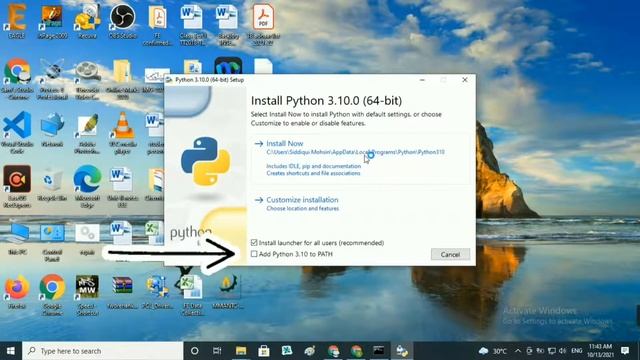Open VLC media player desktop shortcut
640x360 pixels.
click(x=122, y=132)
